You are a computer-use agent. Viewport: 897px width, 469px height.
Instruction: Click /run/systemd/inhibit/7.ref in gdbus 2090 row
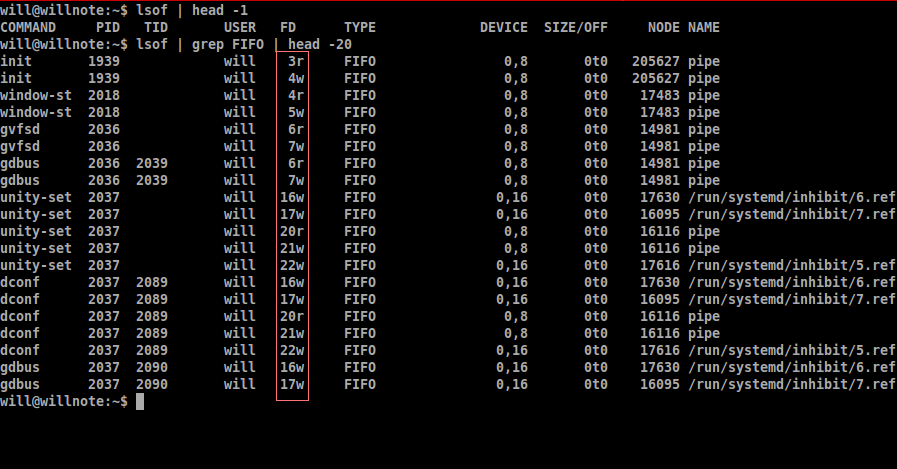click(792, 384)
